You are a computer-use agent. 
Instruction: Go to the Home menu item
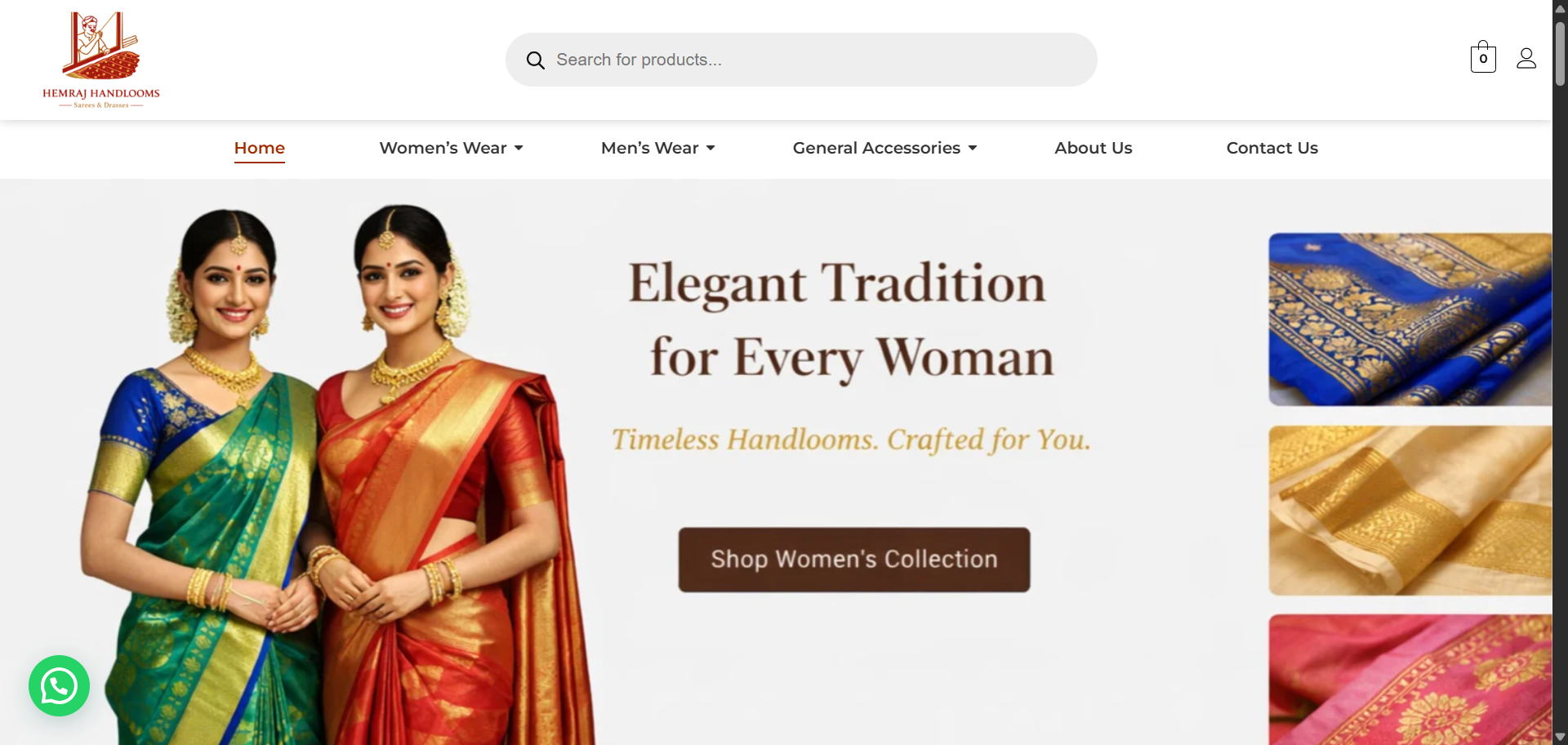[x=260, y=148]
